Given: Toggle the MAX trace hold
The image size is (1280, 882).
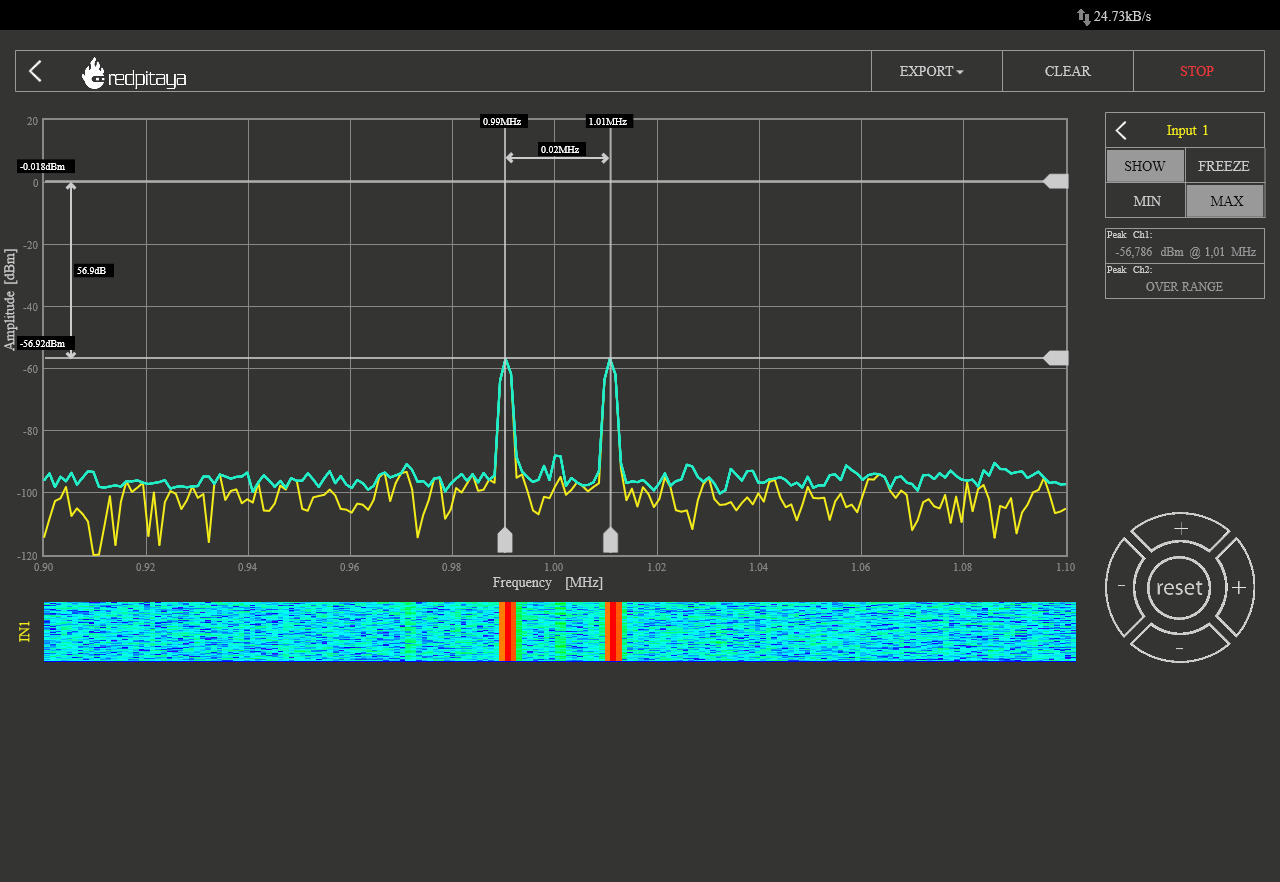Looking at the screenshot, I should point(1225,201).
